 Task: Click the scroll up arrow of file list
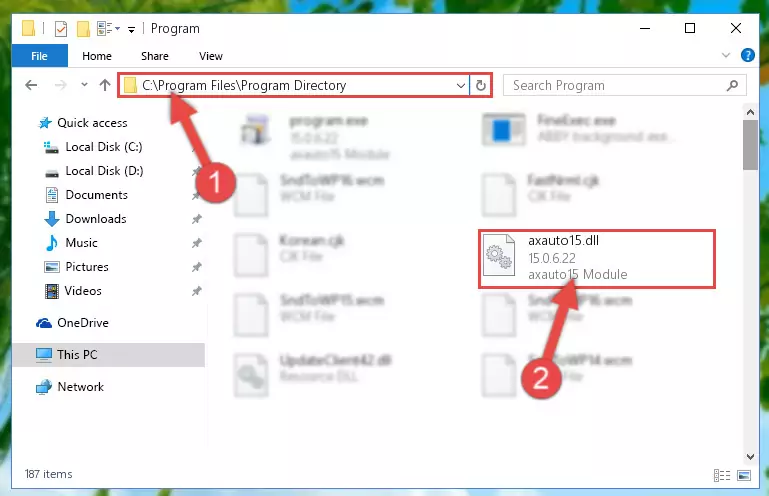[750, 112]
